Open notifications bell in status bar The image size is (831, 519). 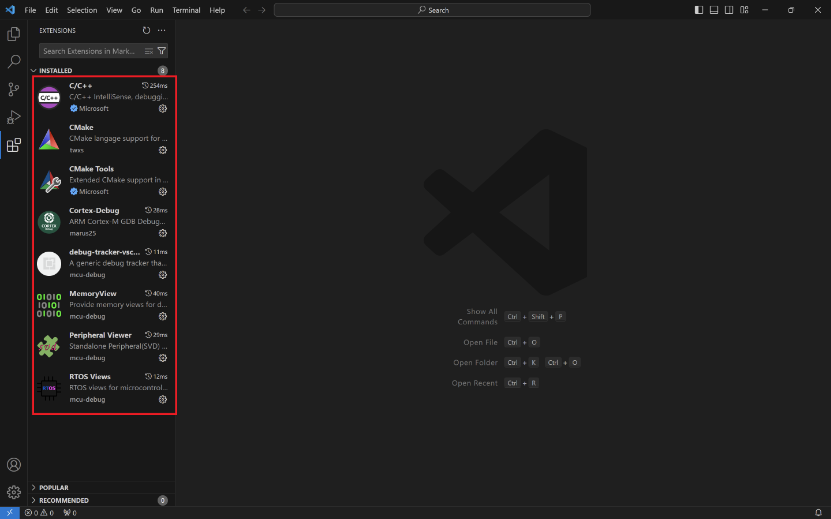[818, 513]
